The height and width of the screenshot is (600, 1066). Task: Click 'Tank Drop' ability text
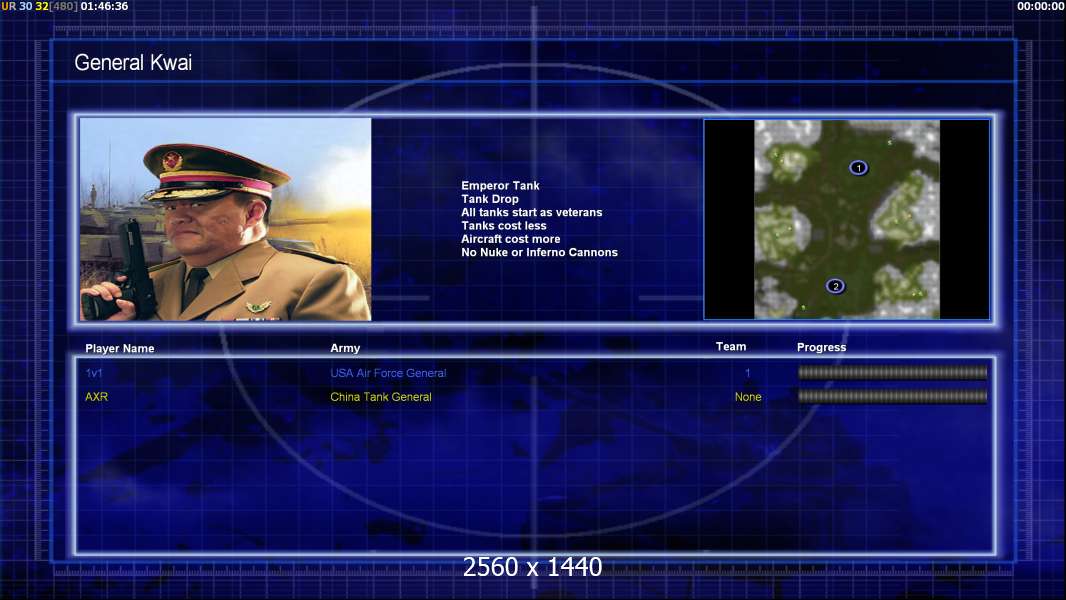(x=489, y=199)
